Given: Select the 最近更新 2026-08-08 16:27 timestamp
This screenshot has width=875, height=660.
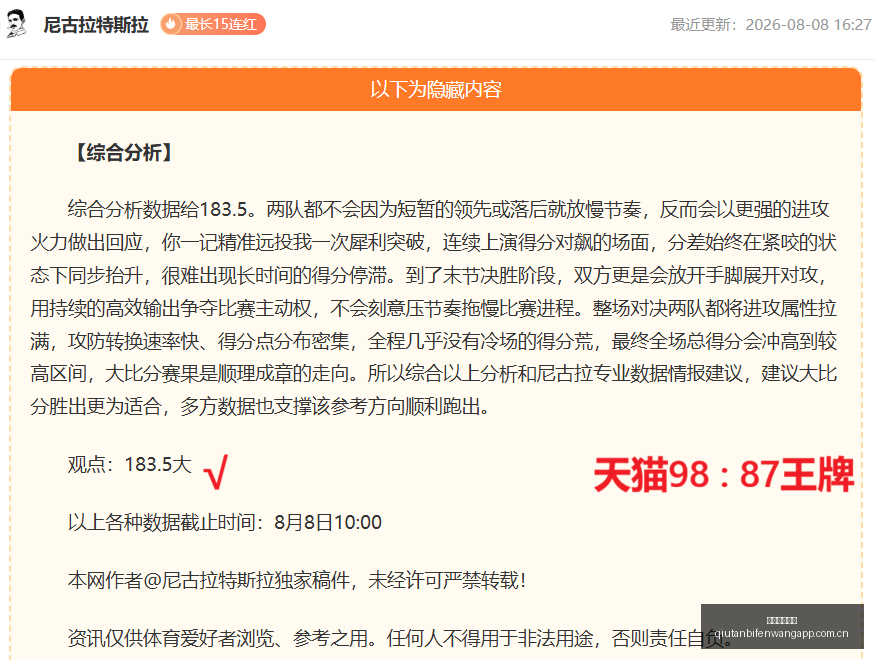Looking at the screenshot, I should (x=771, y=25).
